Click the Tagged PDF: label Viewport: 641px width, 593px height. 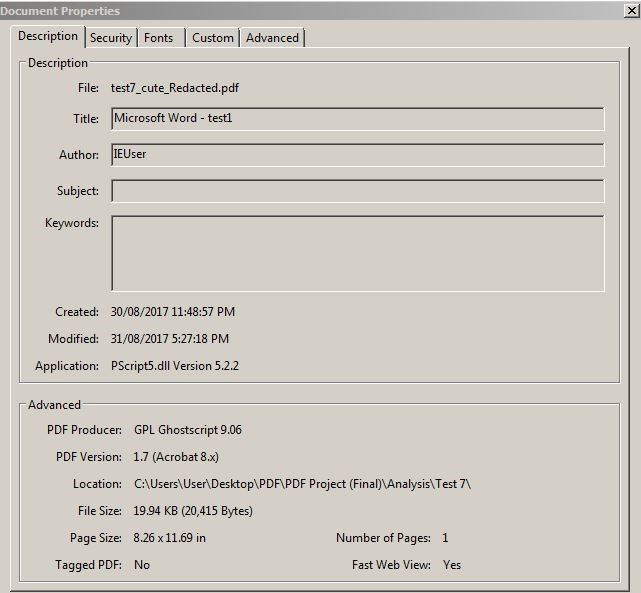click(x=88, y=565)
